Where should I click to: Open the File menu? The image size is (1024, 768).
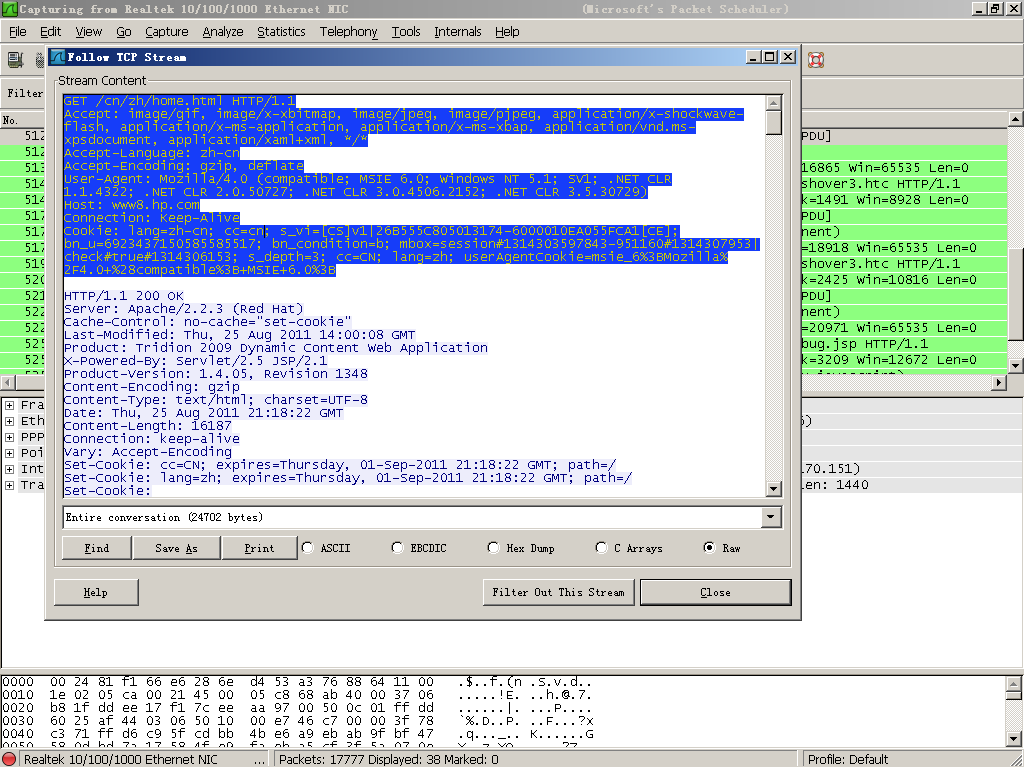[x=18, y=31]
